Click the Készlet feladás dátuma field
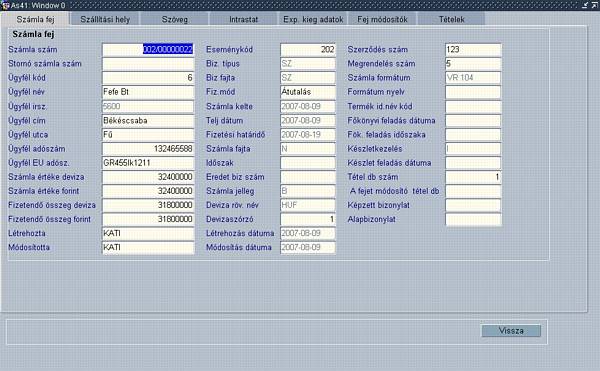 click(x=473, y=163)
